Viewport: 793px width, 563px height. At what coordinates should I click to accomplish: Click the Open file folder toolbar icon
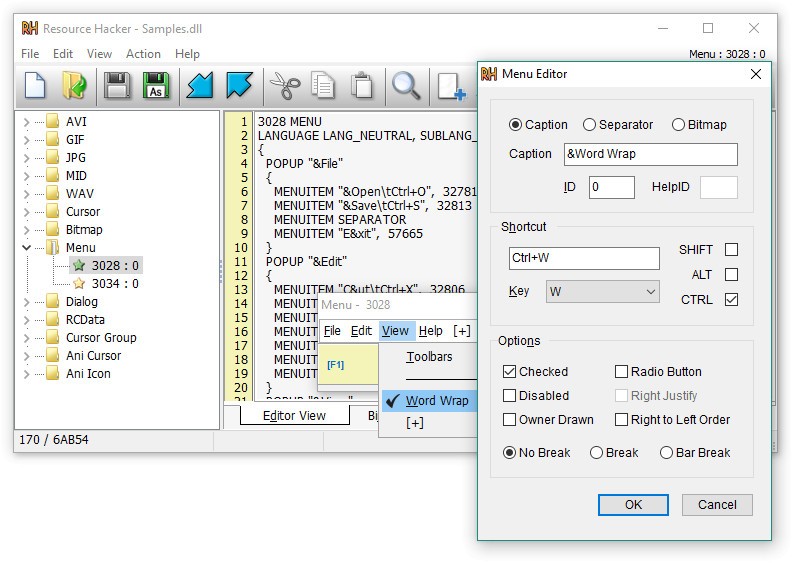point(74,85)
